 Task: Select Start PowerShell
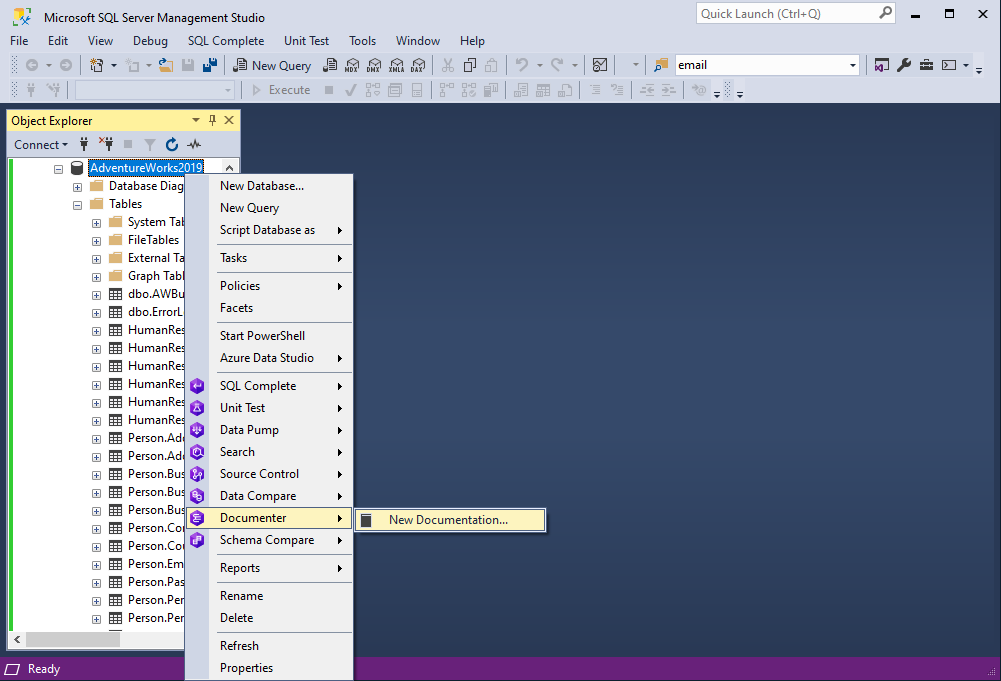point(269,336)
